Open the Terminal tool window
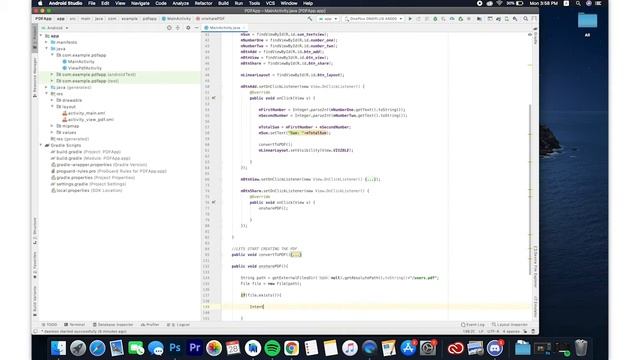 point(75,324)
